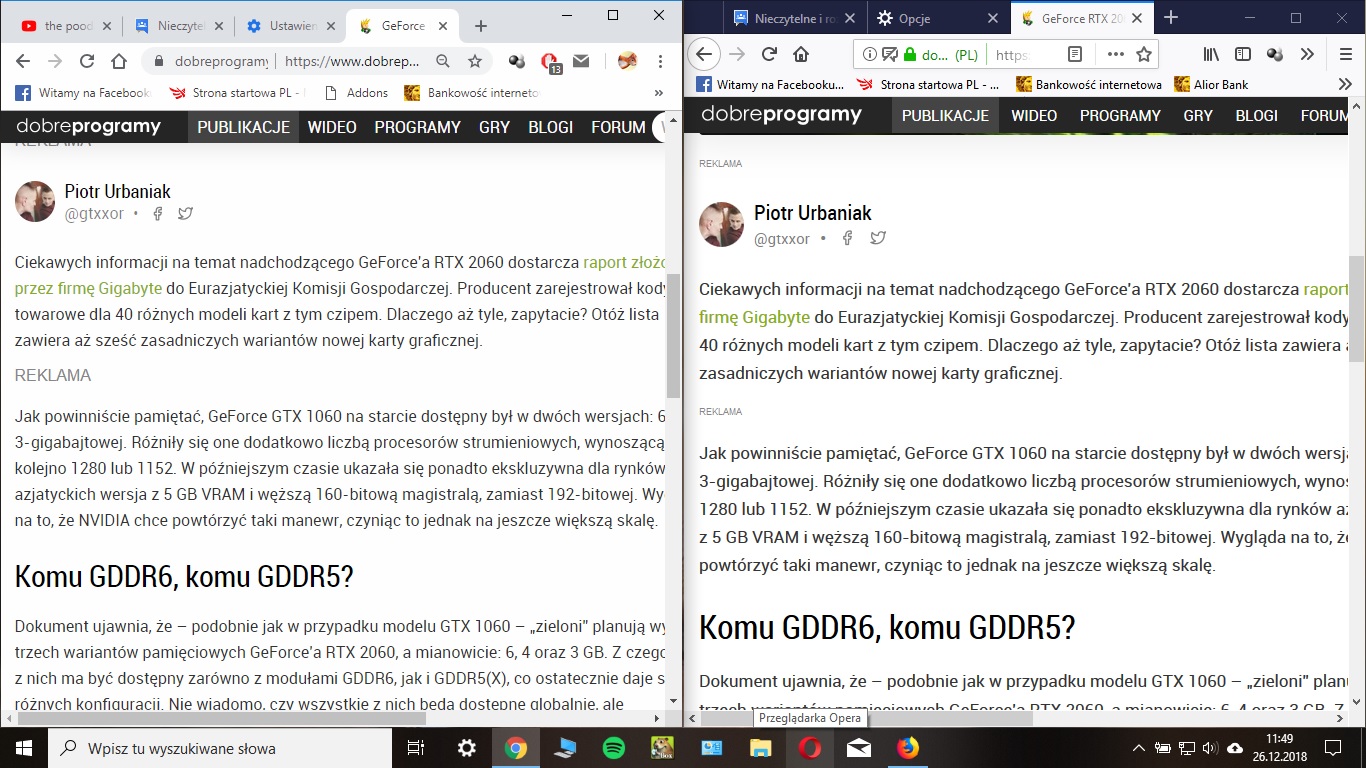The height and width of the screenshot is (768, 1366).
Task: Open PUBLIKACJE menu in Chrome page
Action: pyautogui.click(x=243, y=127)
